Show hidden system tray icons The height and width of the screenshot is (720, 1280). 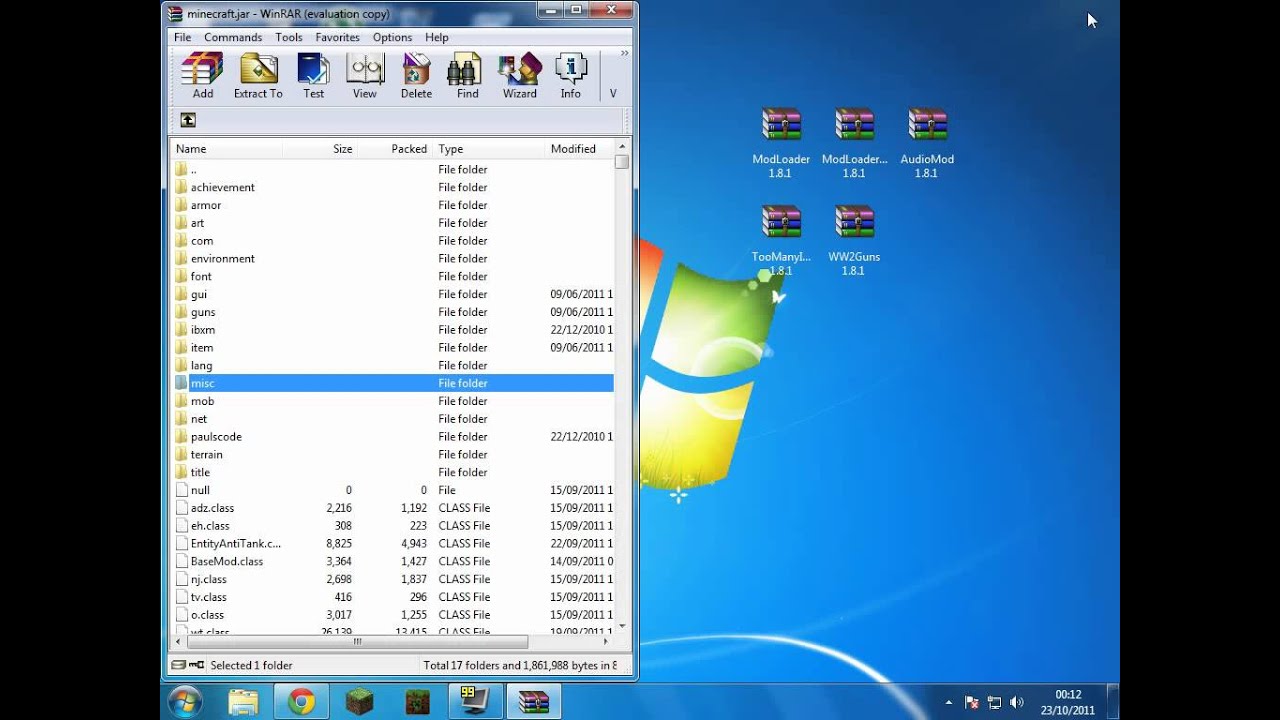(x=947, y=702)
